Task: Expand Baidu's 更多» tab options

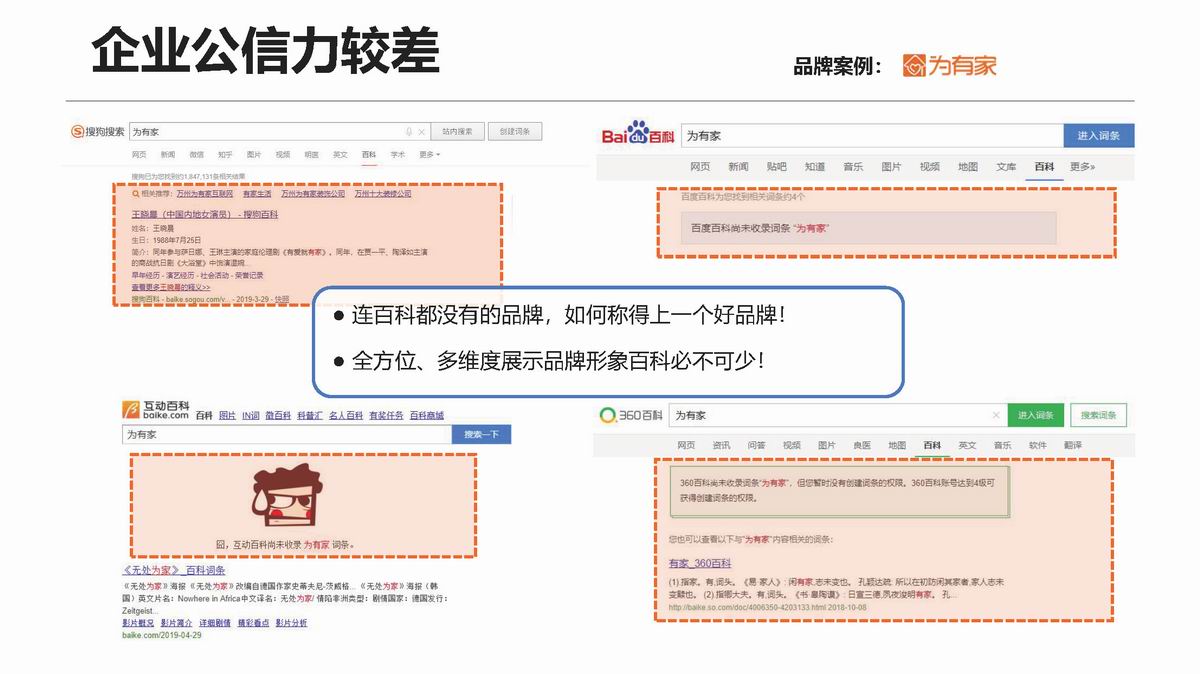Action: (x=1082, y=167)
